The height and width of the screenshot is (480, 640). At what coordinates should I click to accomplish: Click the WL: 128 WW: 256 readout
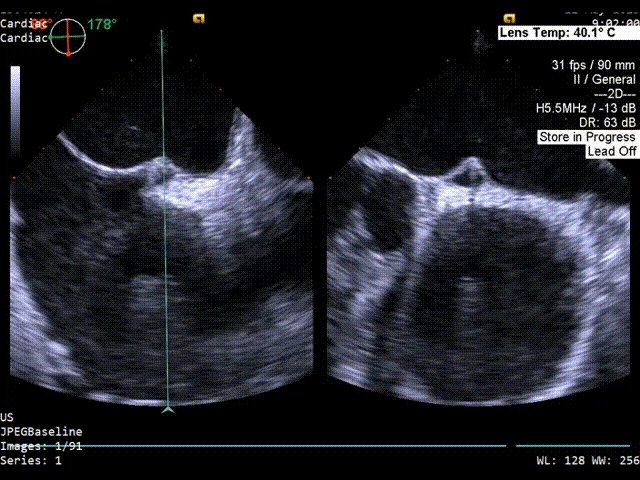coord(585,461)
